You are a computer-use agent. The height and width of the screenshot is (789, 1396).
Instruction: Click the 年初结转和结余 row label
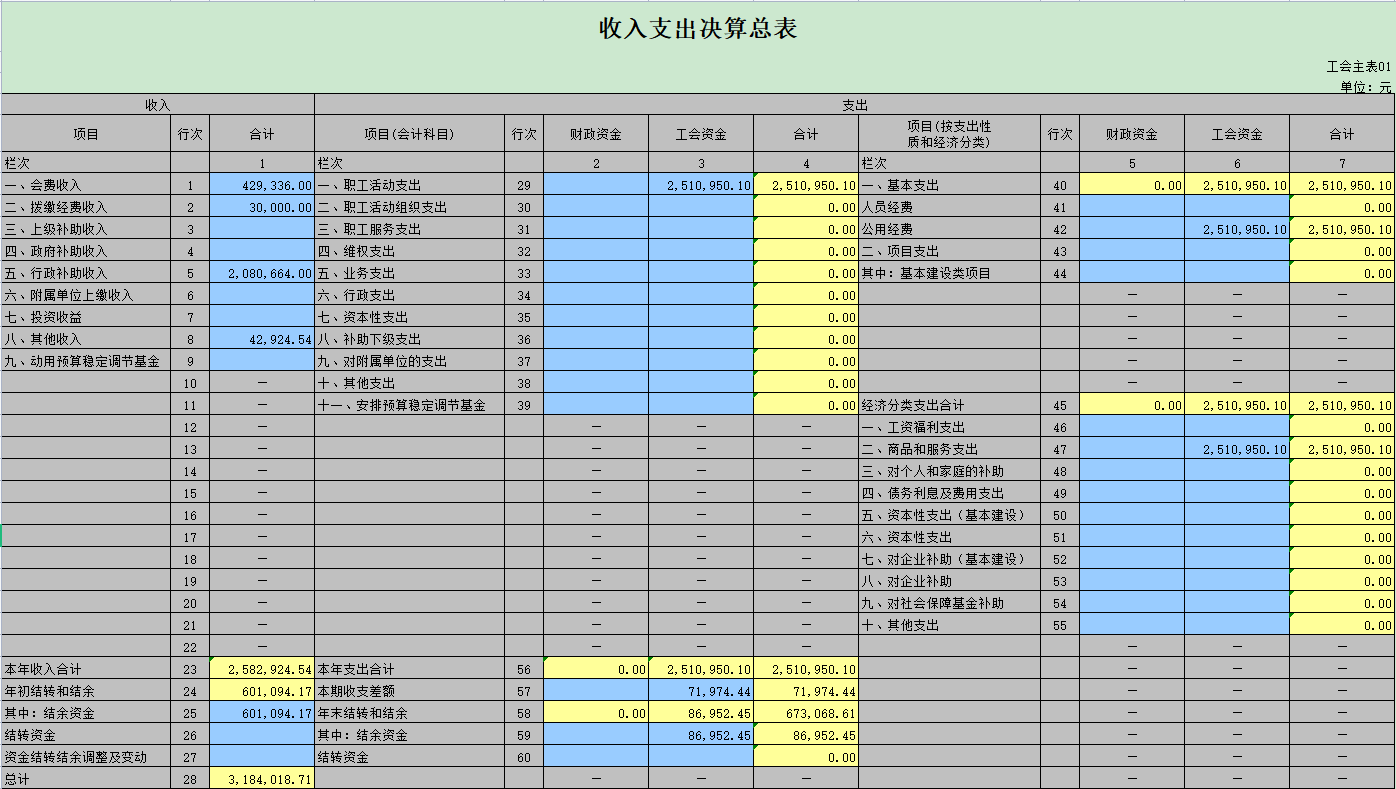click(86, 691)
